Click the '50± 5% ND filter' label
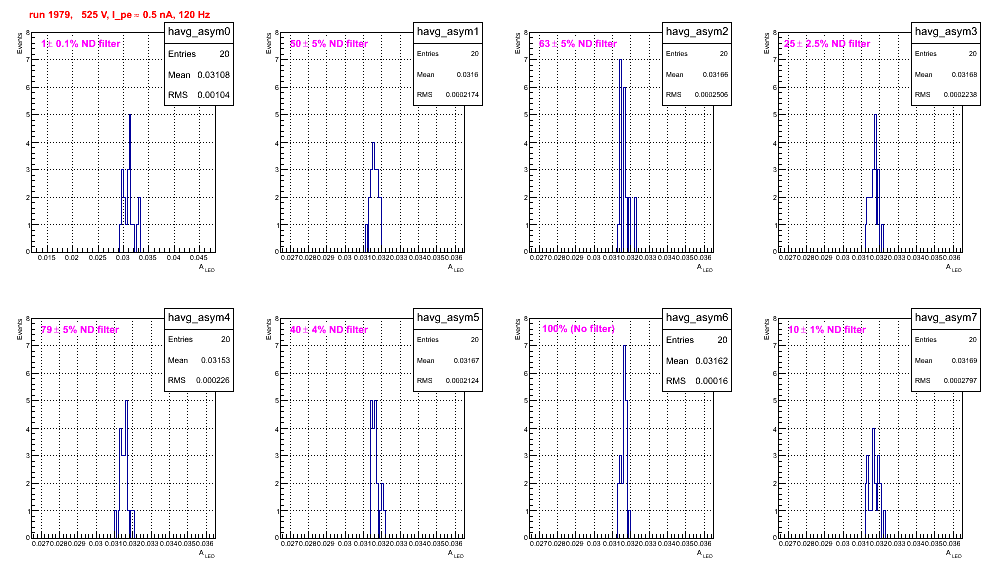The image size is (996, 572). coord(329,44)
